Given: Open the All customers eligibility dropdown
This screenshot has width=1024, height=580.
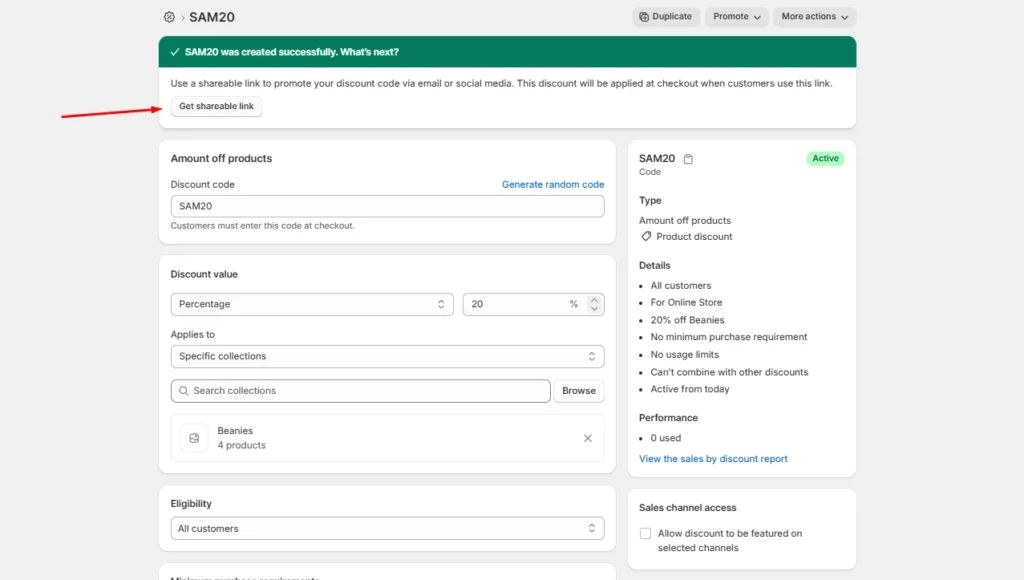Looking at the screenshot, I should [387, 528].
